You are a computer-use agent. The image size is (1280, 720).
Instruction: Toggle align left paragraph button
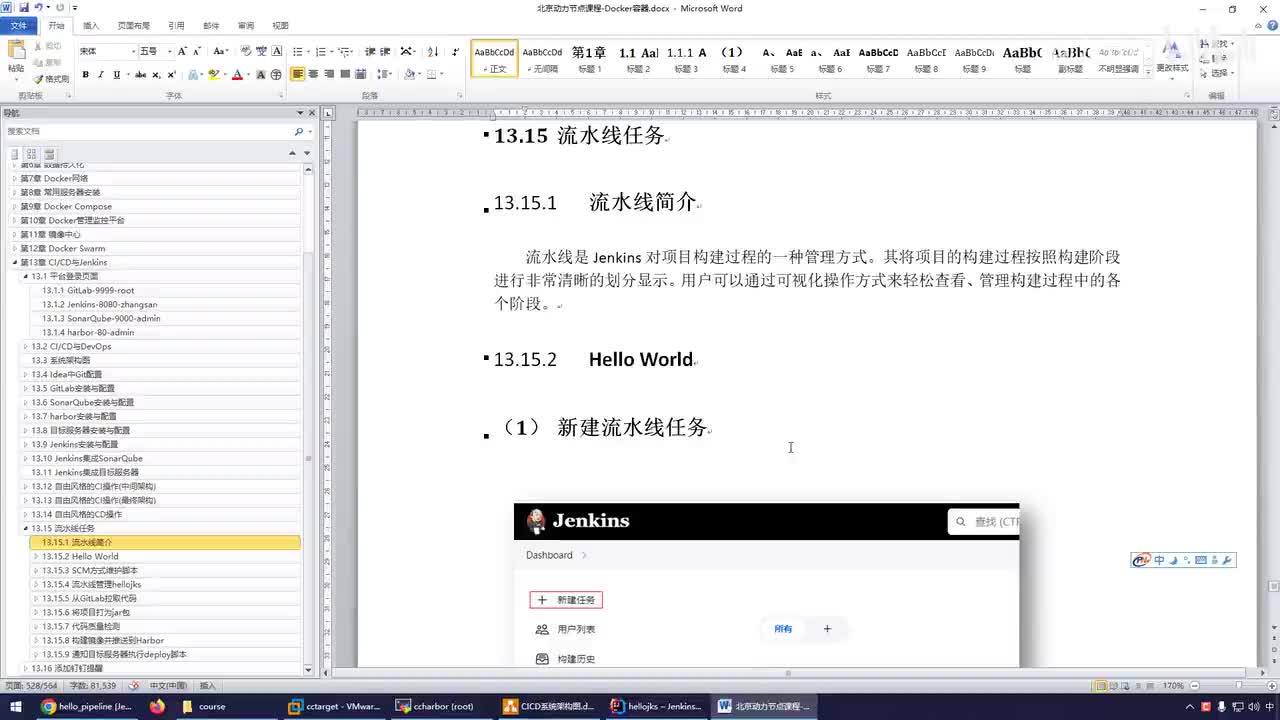297,74
